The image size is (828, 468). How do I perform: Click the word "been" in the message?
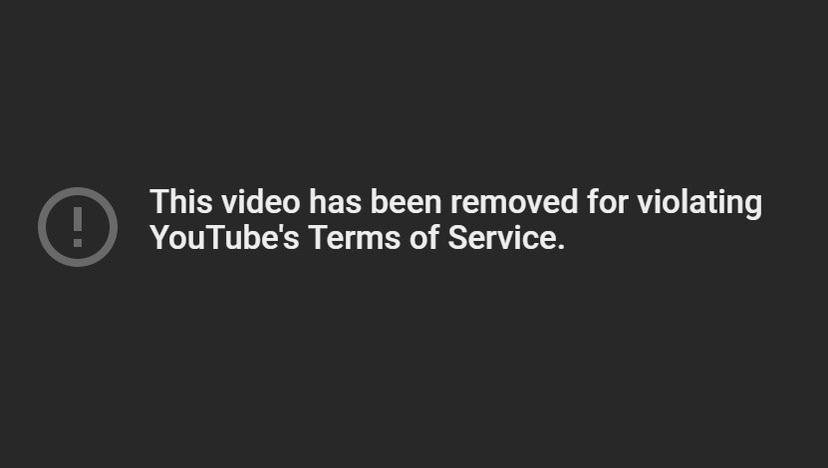406,202
